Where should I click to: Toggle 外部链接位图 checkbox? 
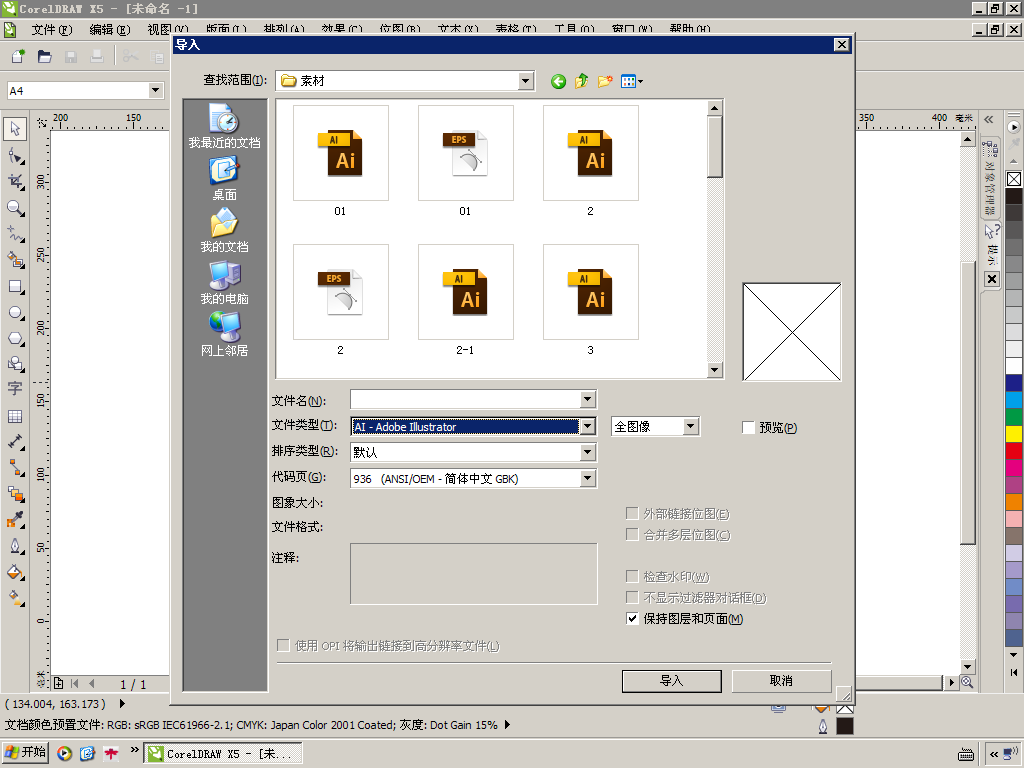(632, 513)
